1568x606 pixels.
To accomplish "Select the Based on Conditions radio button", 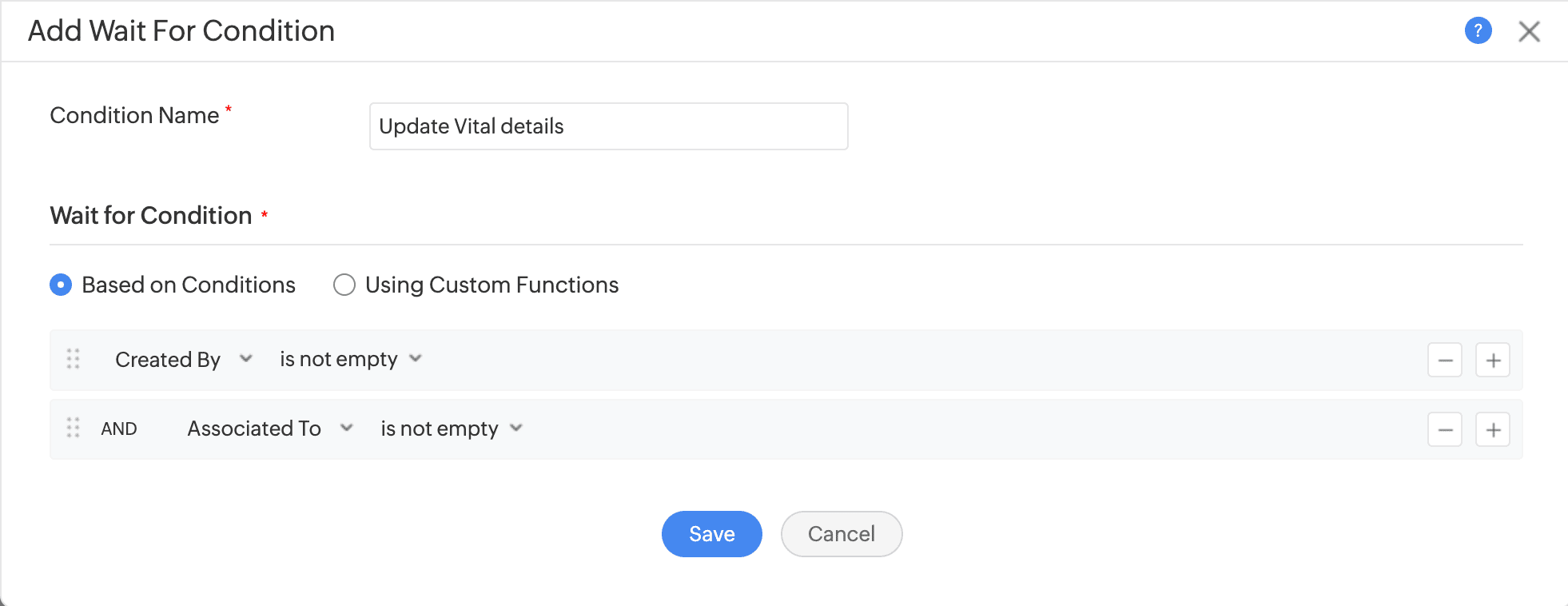I will click(x=61, y=285).
